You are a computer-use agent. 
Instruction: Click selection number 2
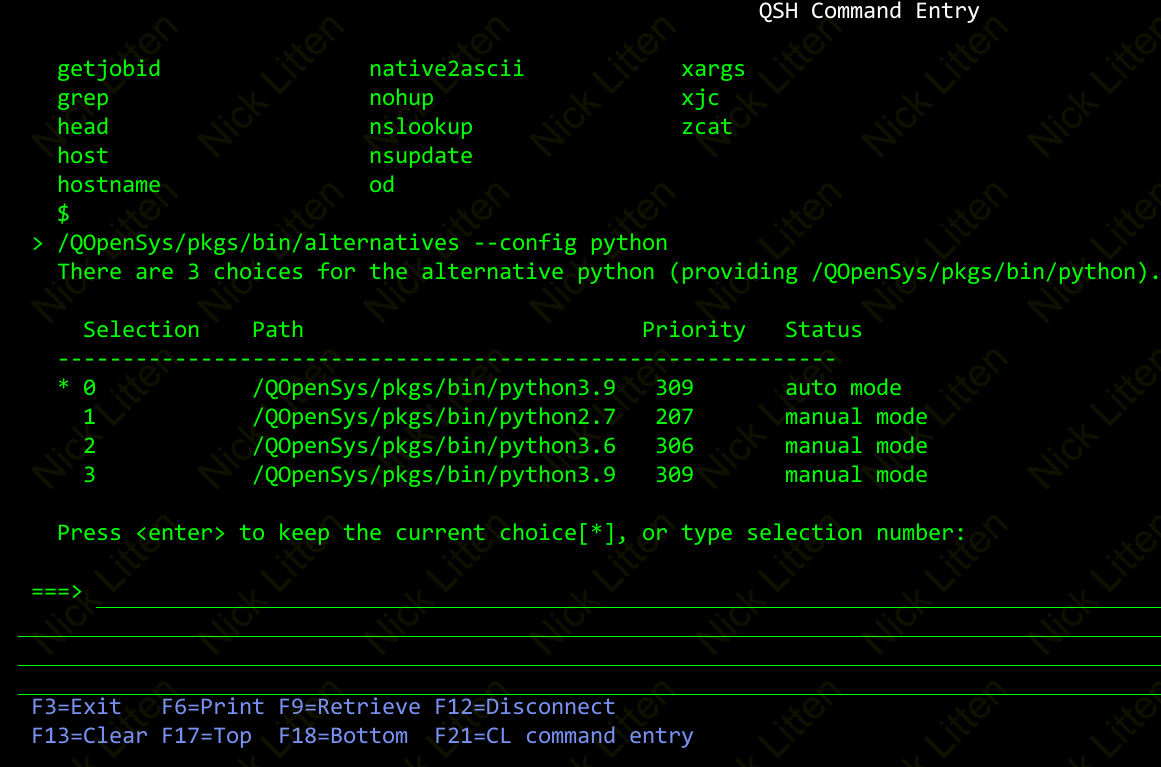(x=90, y=445)
